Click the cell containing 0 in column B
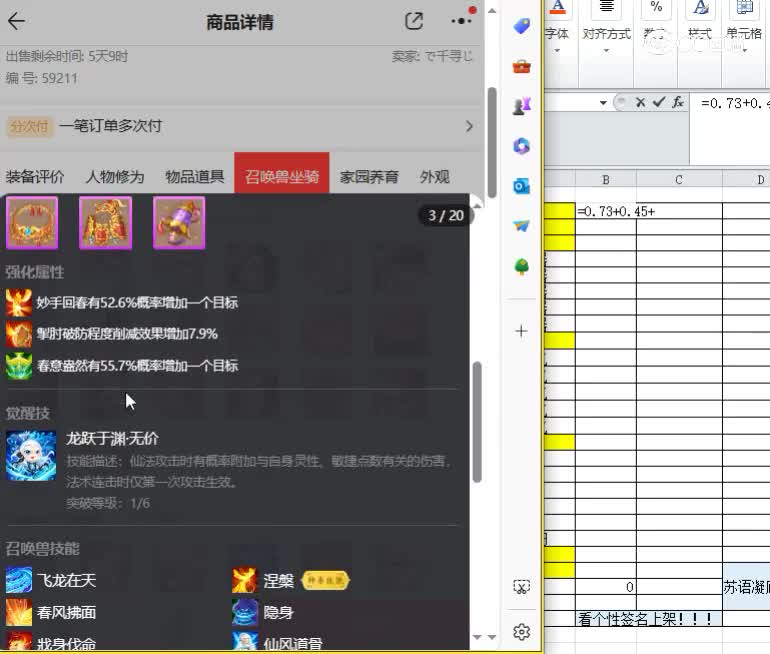 pos(605,587)
